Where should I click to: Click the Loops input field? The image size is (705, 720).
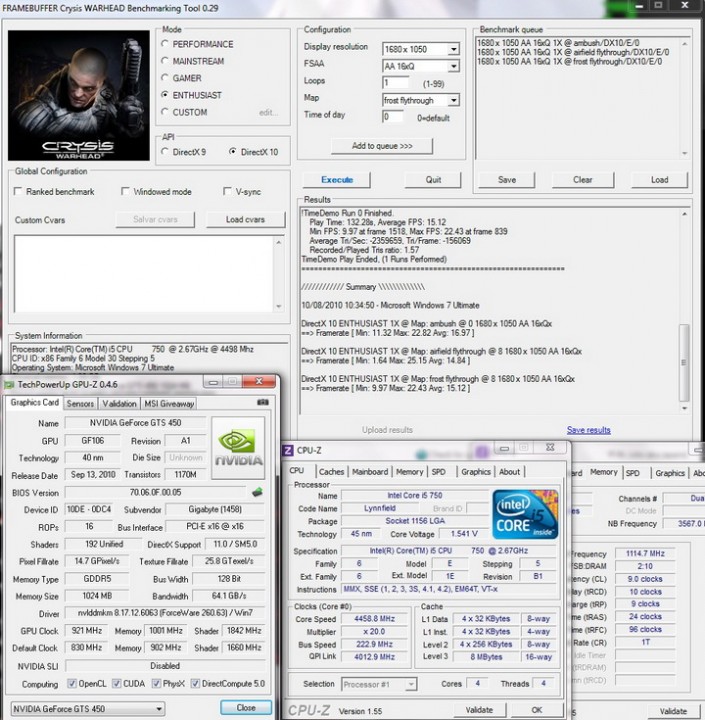(x=396, y=83)
